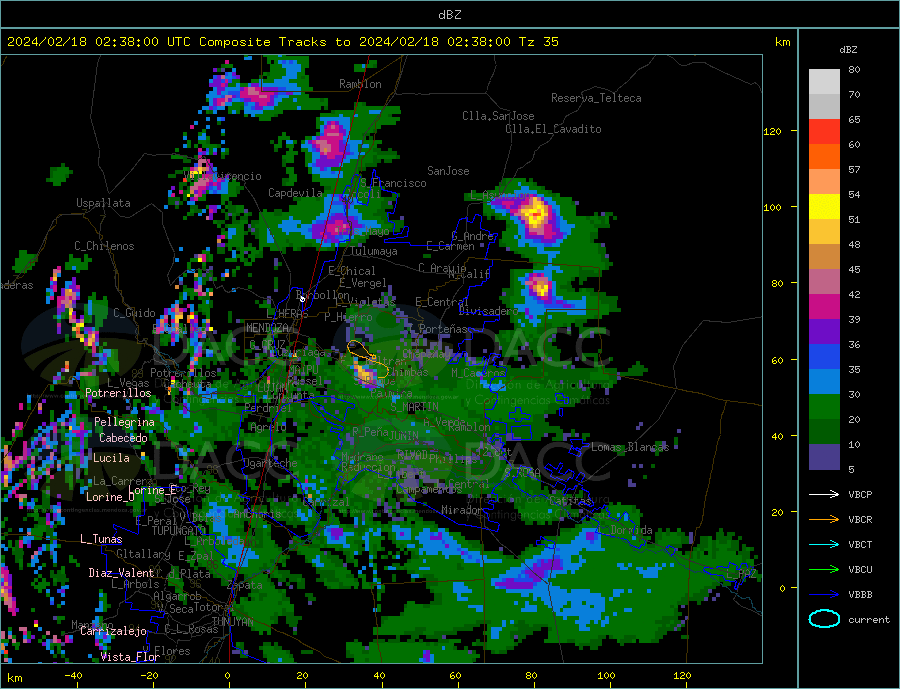900x689 pixels.
Task: Click the 'Borbollon' map label
Action: [323, 295]
